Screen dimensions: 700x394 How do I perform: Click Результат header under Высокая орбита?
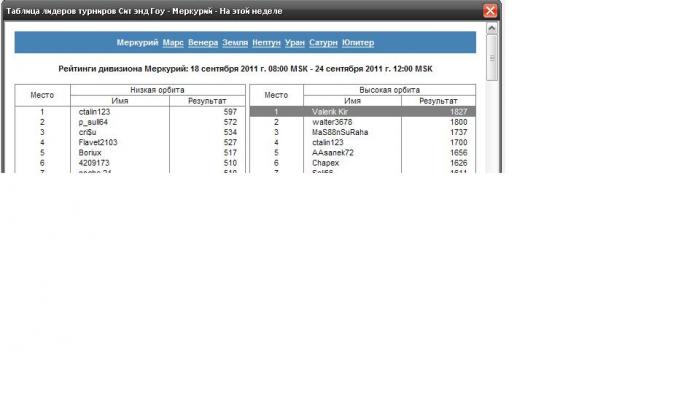[x=438, y=101]
